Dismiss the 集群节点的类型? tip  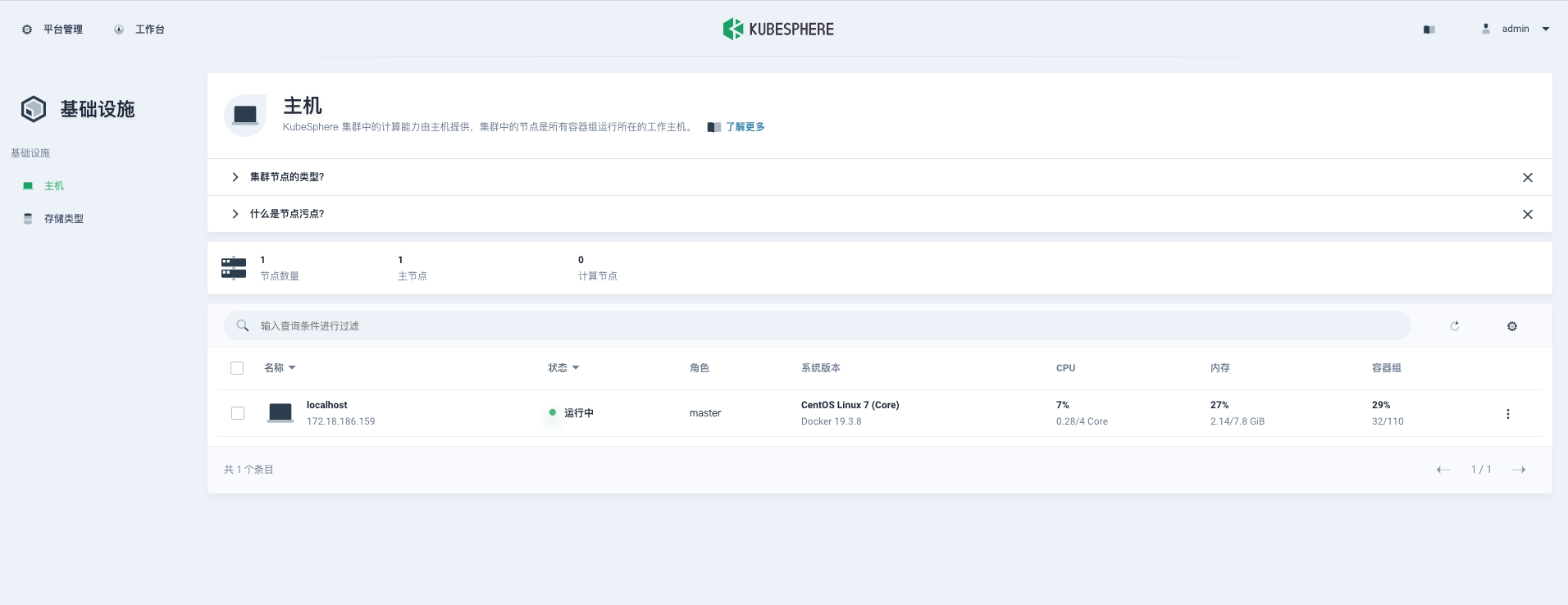[x=1528, y=177]
